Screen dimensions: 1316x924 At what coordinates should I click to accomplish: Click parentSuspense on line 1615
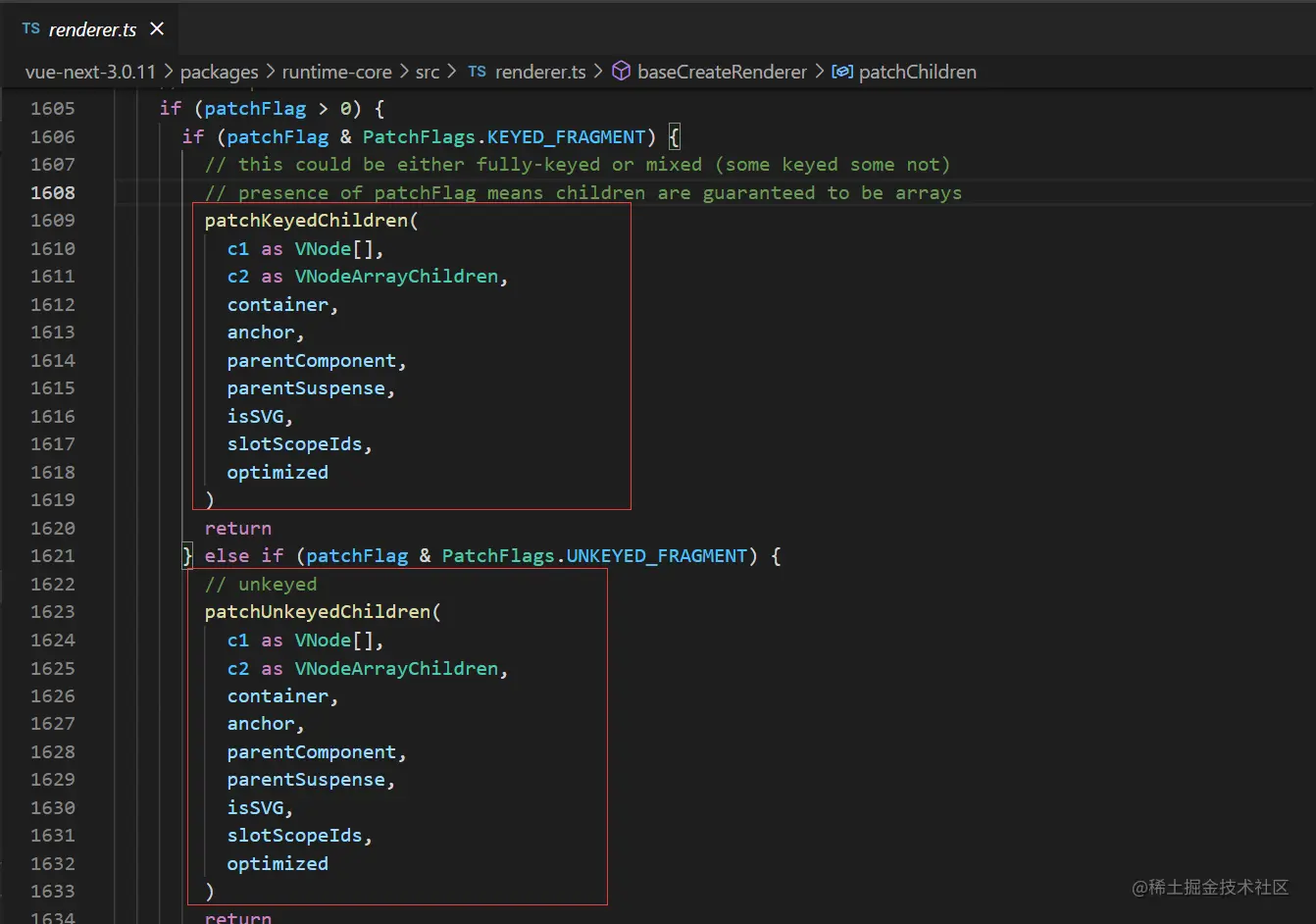point(306,388)
